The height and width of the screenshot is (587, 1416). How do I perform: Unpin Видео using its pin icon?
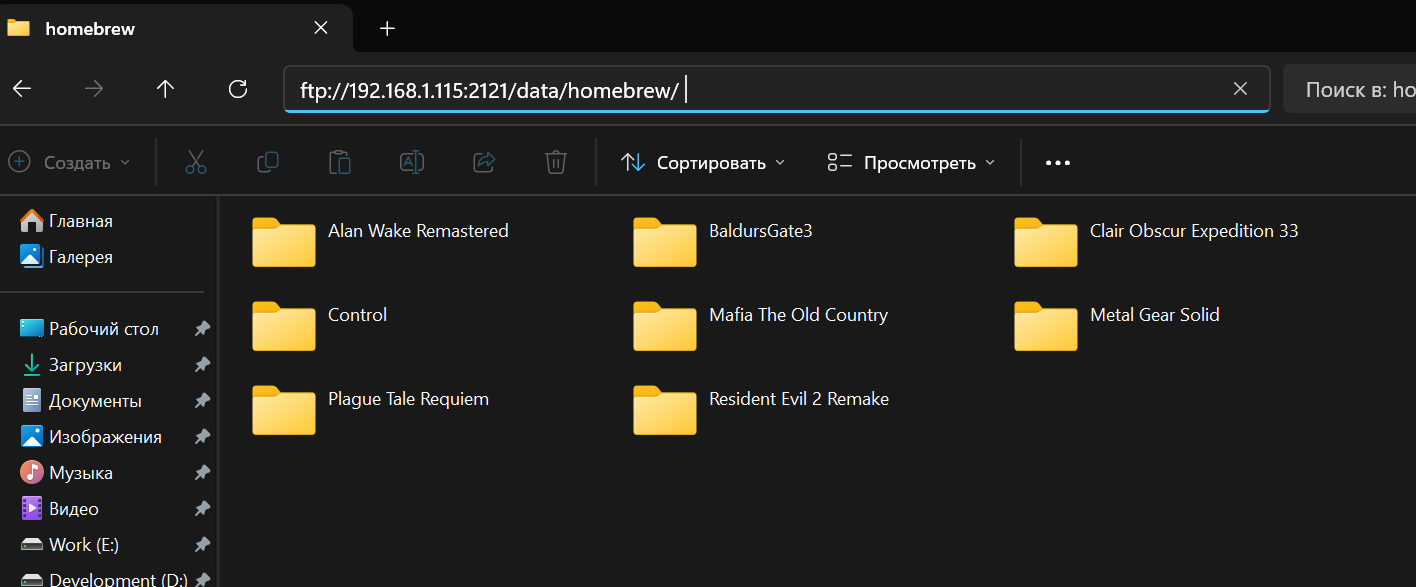202,509
